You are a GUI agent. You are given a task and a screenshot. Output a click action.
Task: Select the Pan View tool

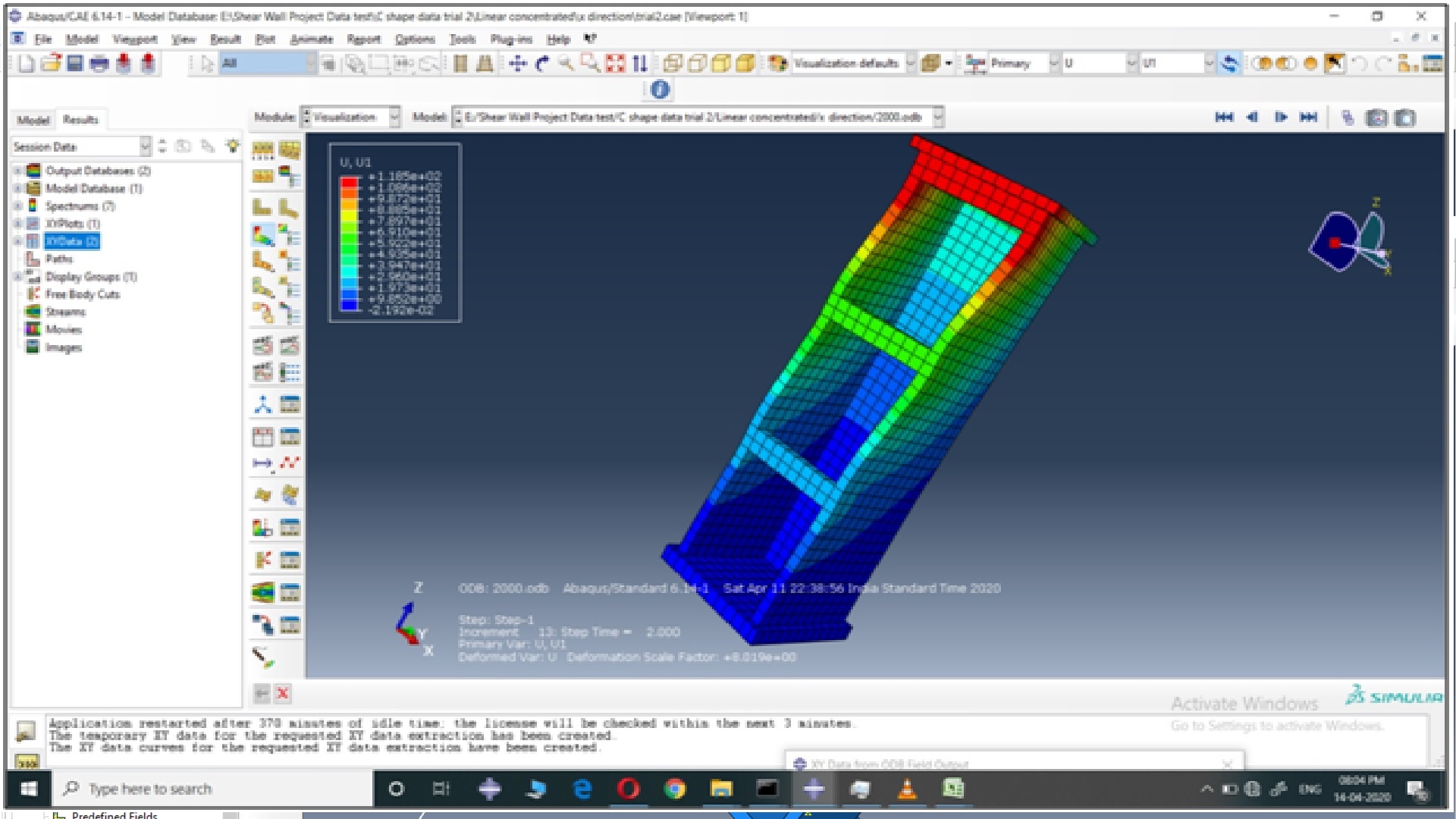518,64
